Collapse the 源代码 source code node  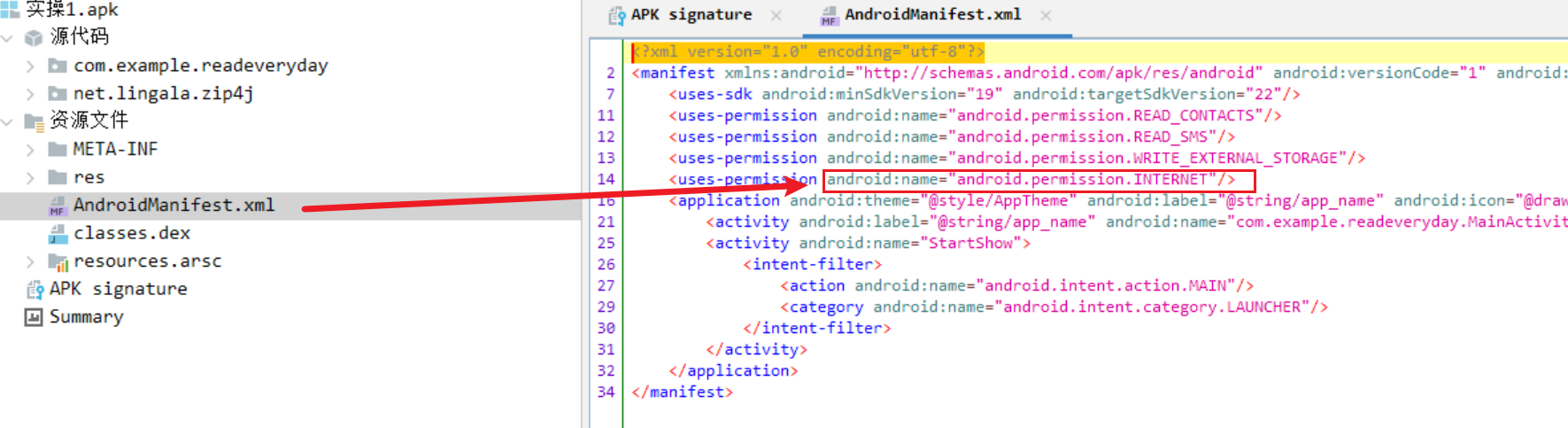click(x=7, y=38)
